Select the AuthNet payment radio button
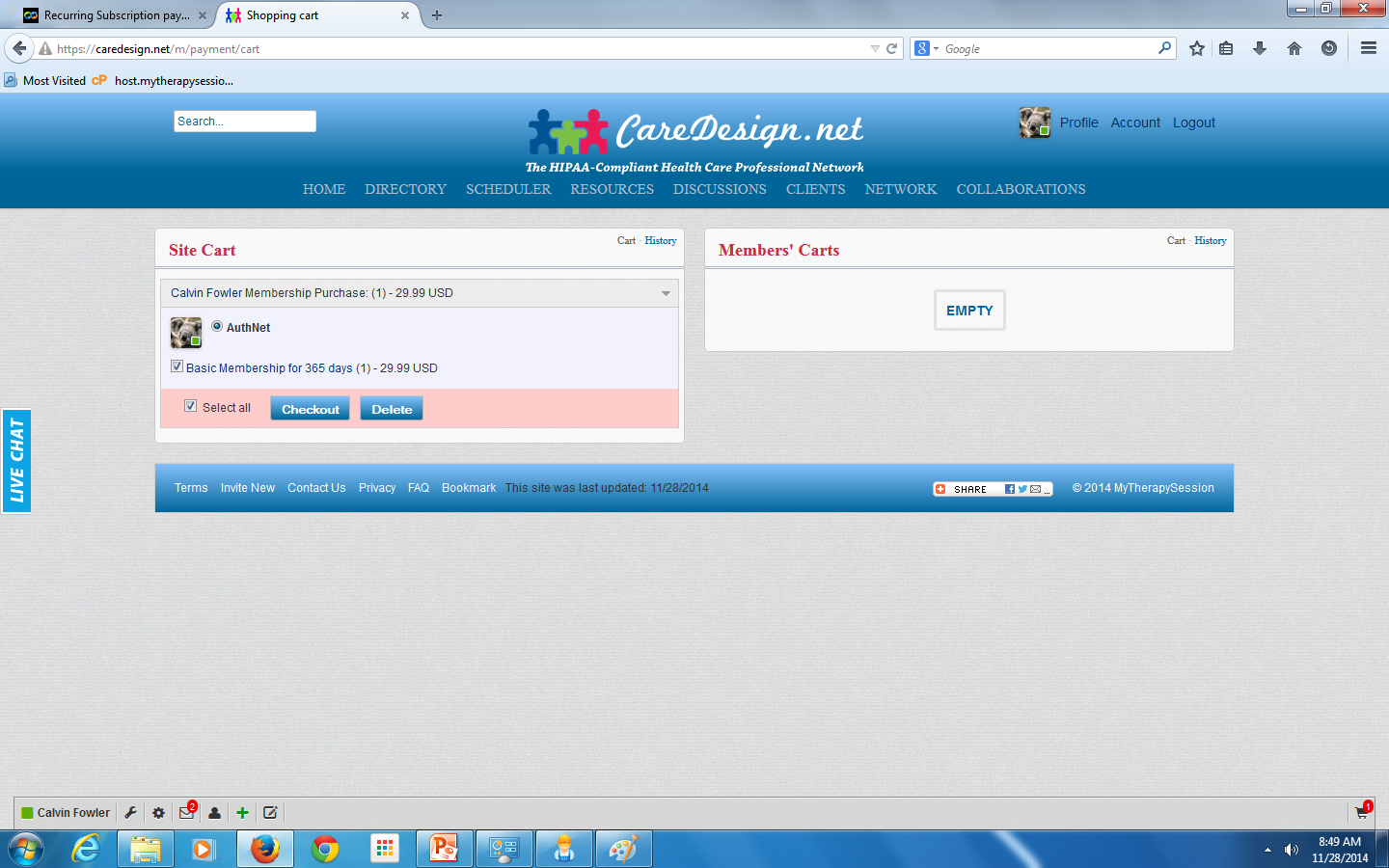1389x868 pixels. click(x=217, y=326)
